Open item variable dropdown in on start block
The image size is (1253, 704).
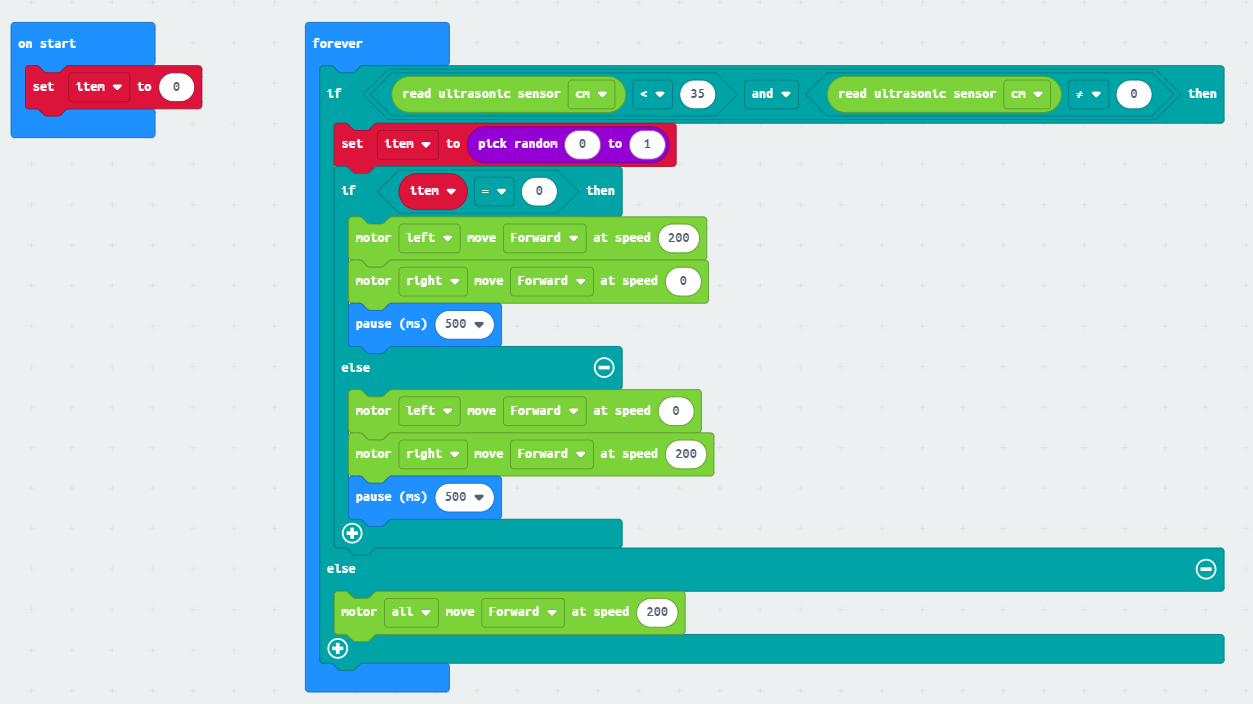coord(99,87)
